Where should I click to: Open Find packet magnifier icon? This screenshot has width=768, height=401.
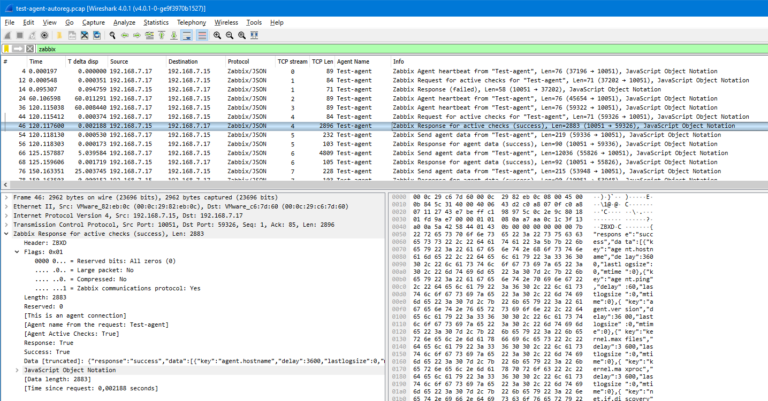112,35
